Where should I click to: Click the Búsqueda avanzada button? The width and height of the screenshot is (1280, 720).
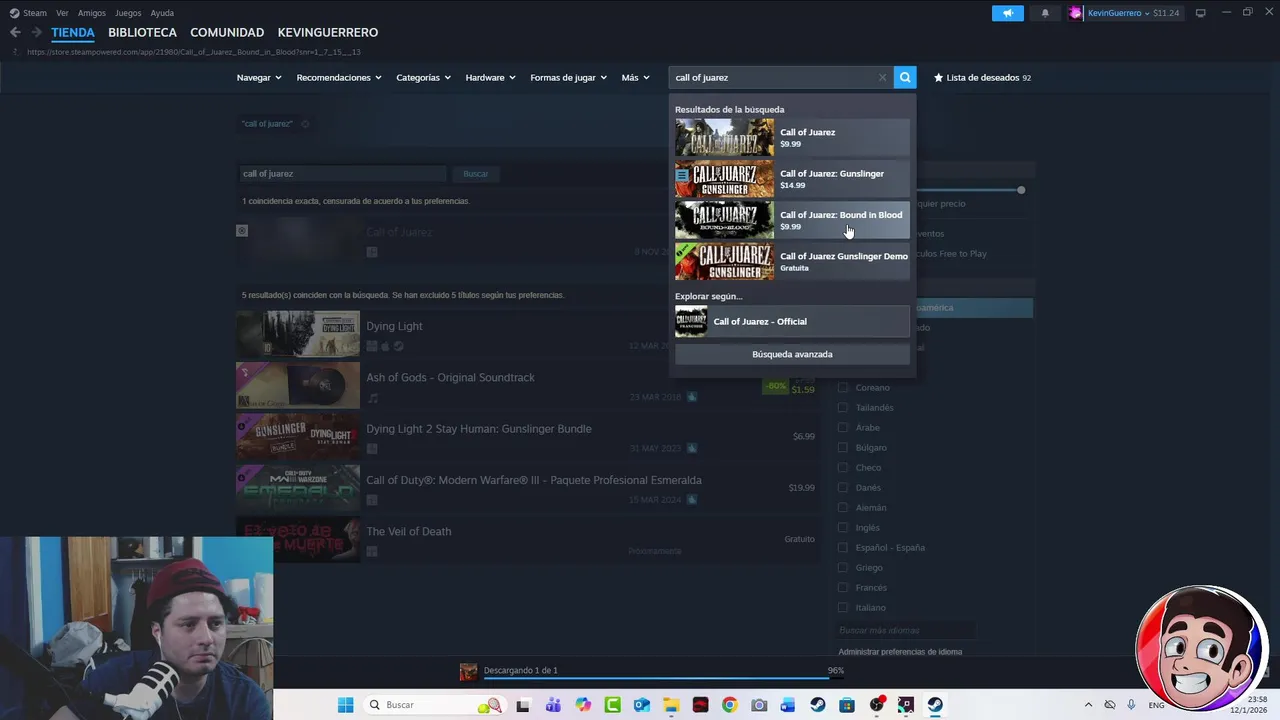click(x=792, y=354)
